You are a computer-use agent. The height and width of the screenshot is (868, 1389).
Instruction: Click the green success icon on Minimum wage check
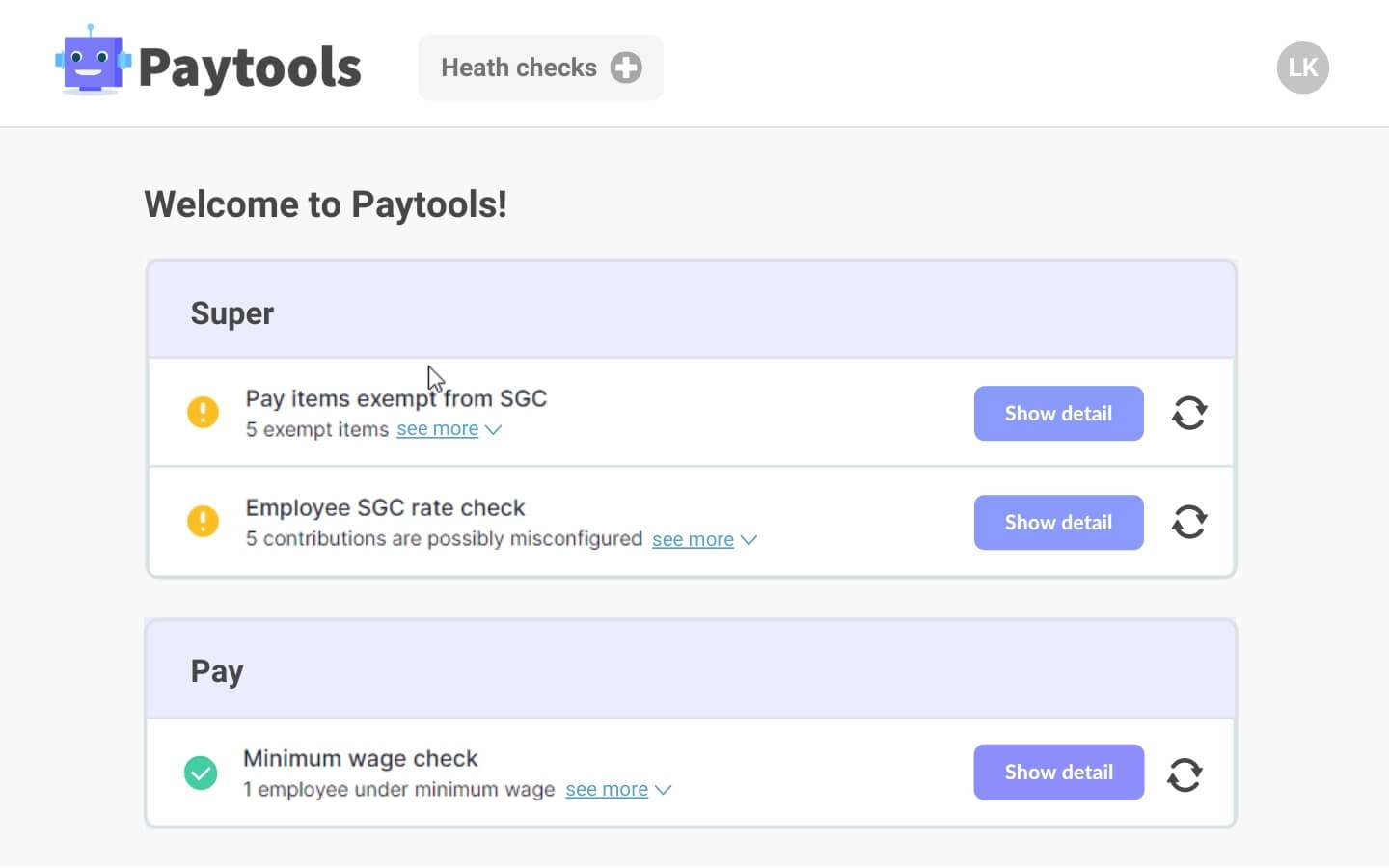tap(201, 773)
